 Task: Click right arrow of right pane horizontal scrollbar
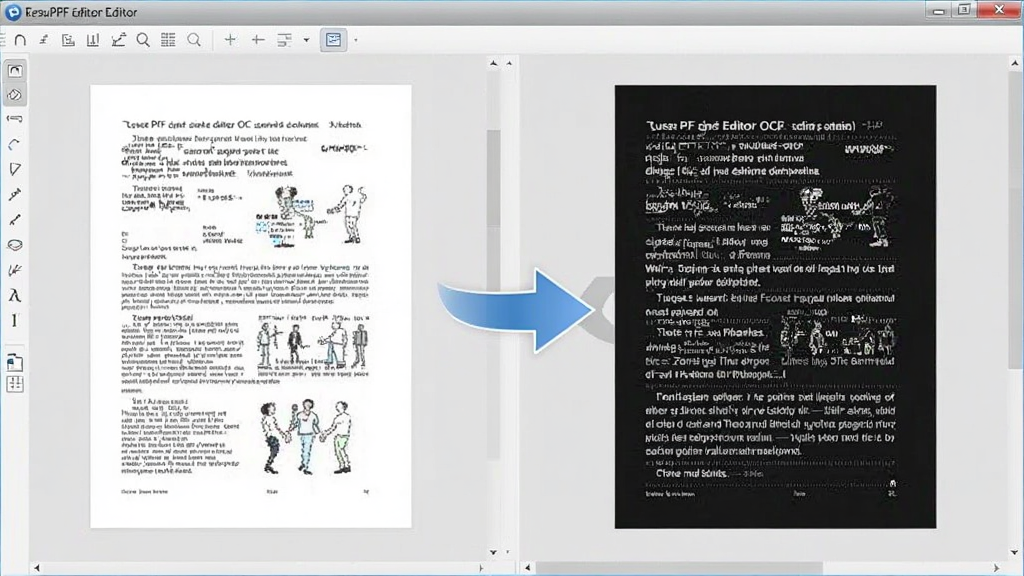coord(997,568)
